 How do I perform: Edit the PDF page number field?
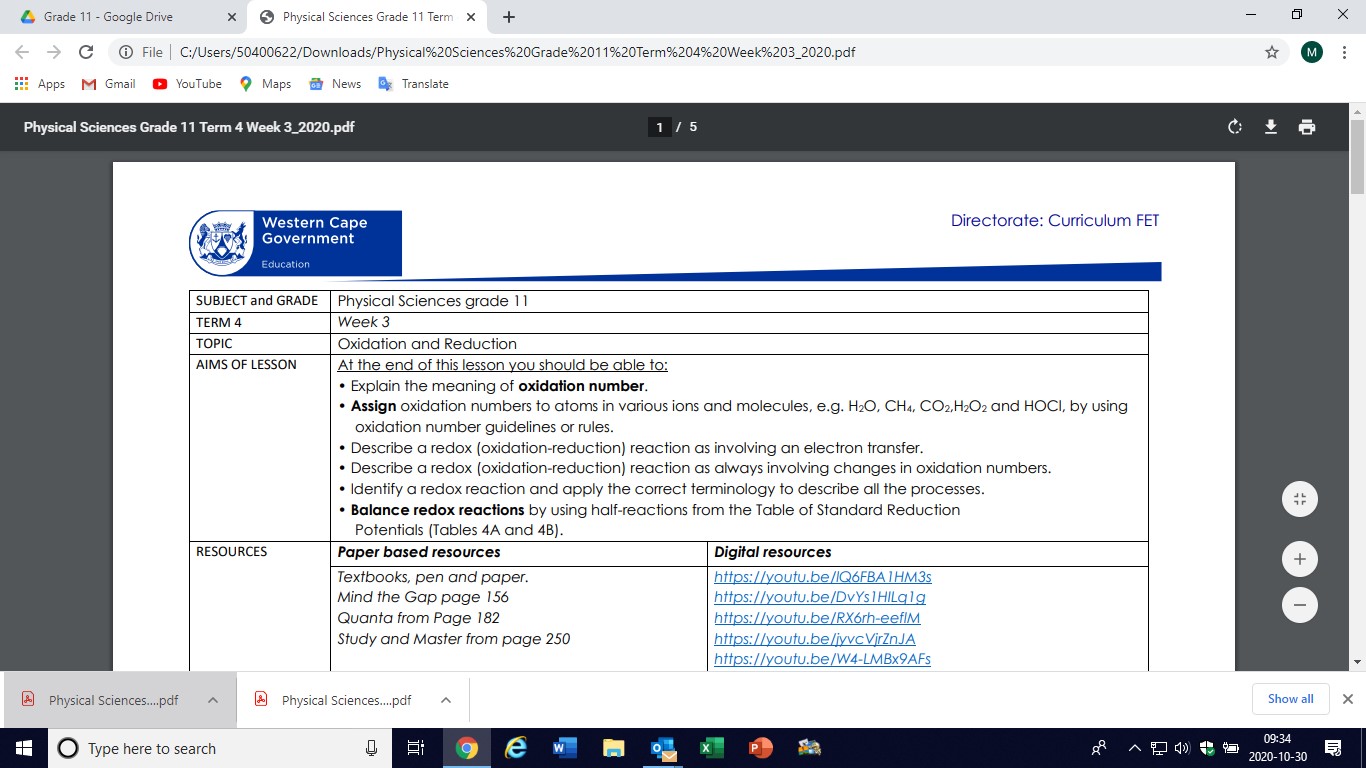pyautogui.click(x=659, y=127)
